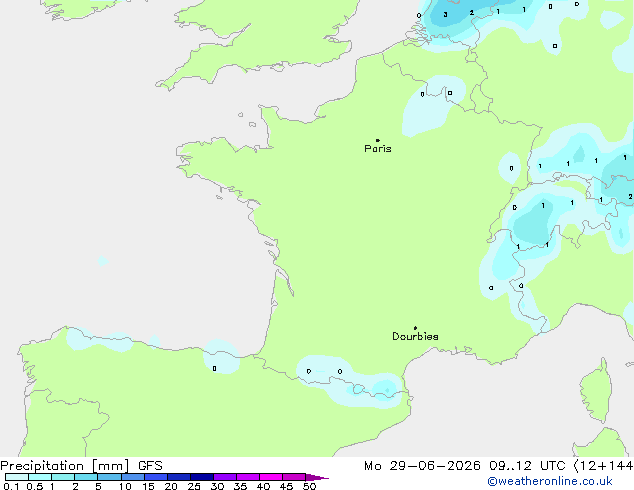634x490 pixels.
Task: Click the legend value label '45'
Action: pos(286,486)
